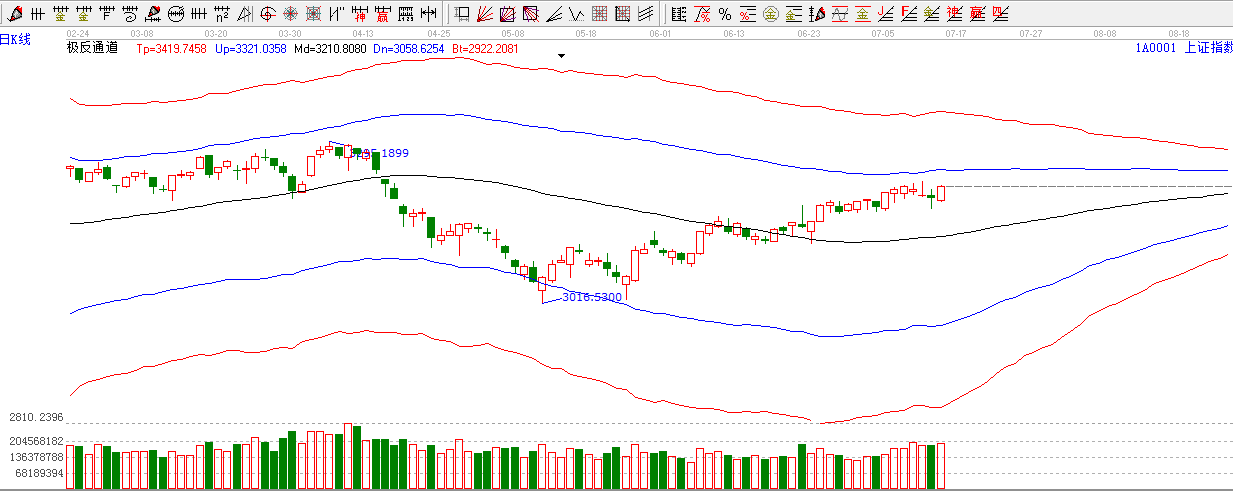Screen dimensions: 1233x491
Task: Click the last red volume bar
Action: click(x=941, y=466)
